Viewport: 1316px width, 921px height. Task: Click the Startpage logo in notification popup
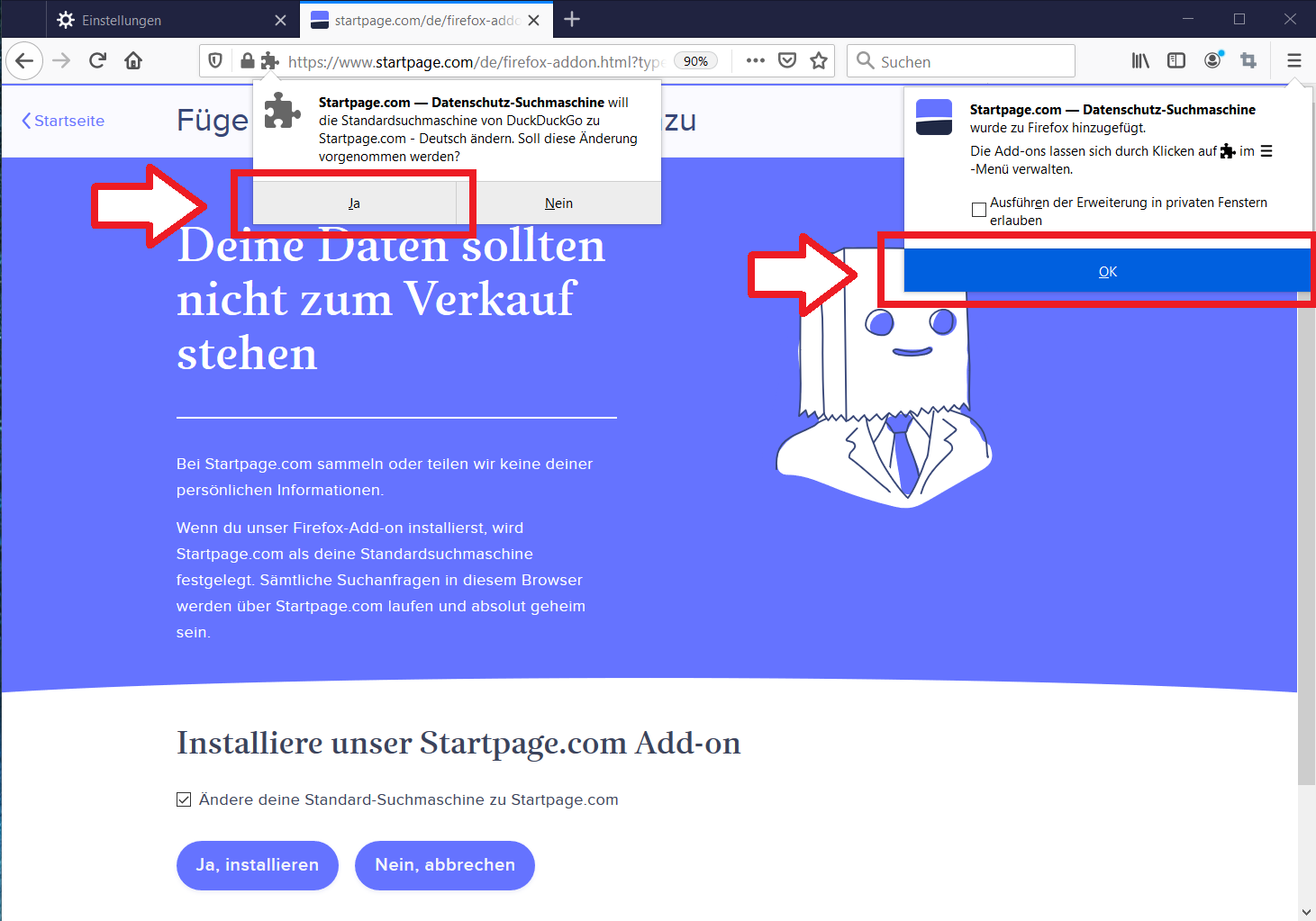pos(934,117)
